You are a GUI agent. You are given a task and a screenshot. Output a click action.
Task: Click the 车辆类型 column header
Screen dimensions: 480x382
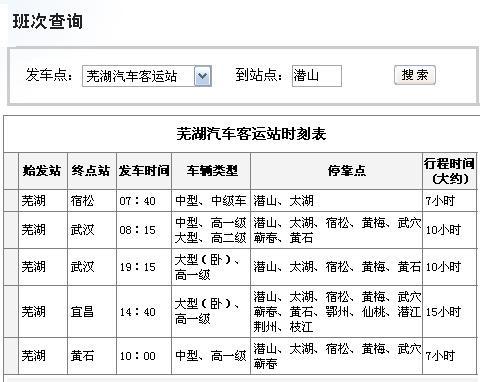tap(211, 171)
